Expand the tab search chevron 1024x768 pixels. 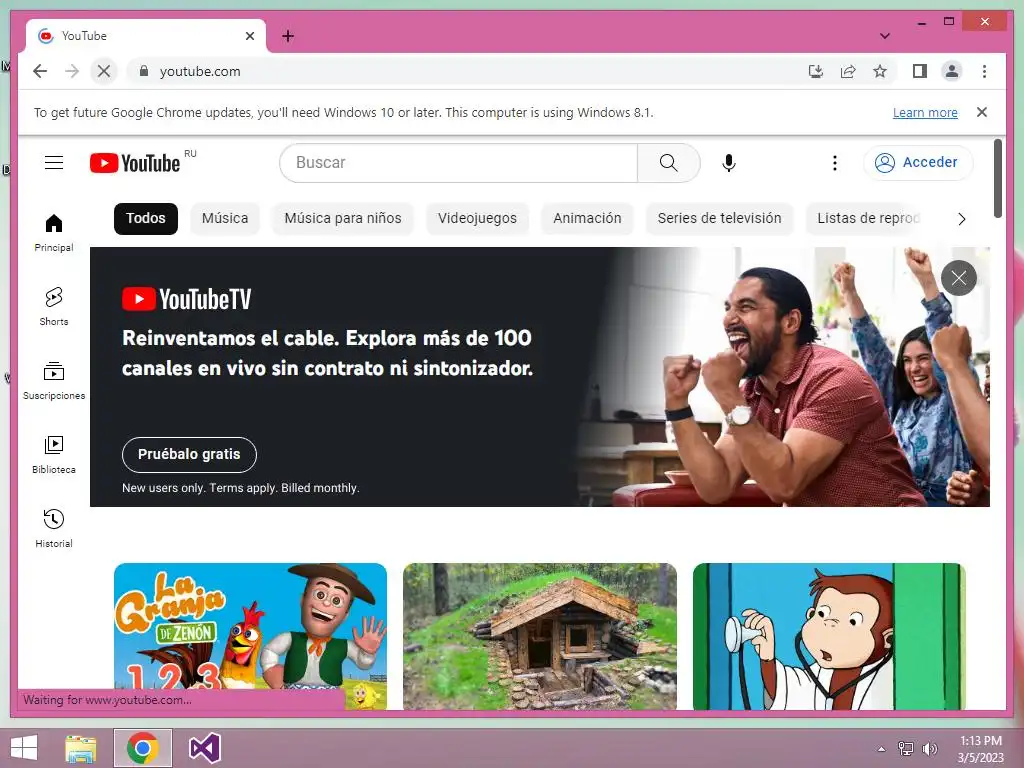[x=884, y=36]
